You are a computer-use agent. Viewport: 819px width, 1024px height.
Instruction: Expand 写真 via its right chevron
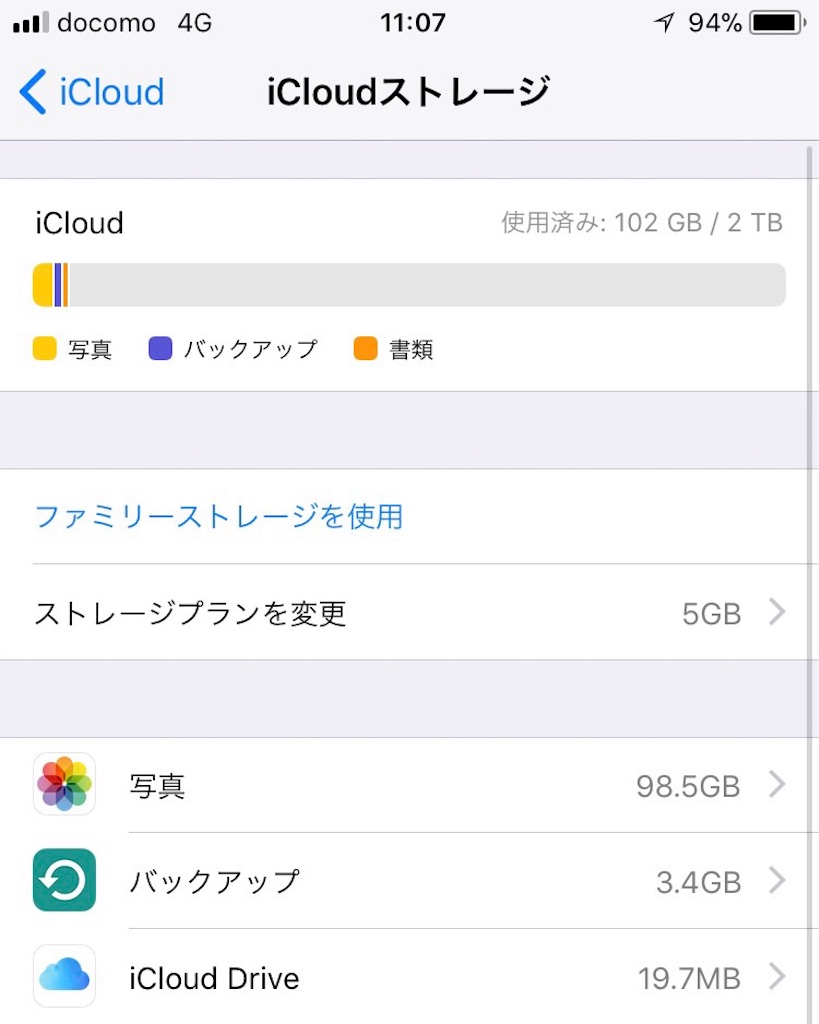(x=777, y=784)
